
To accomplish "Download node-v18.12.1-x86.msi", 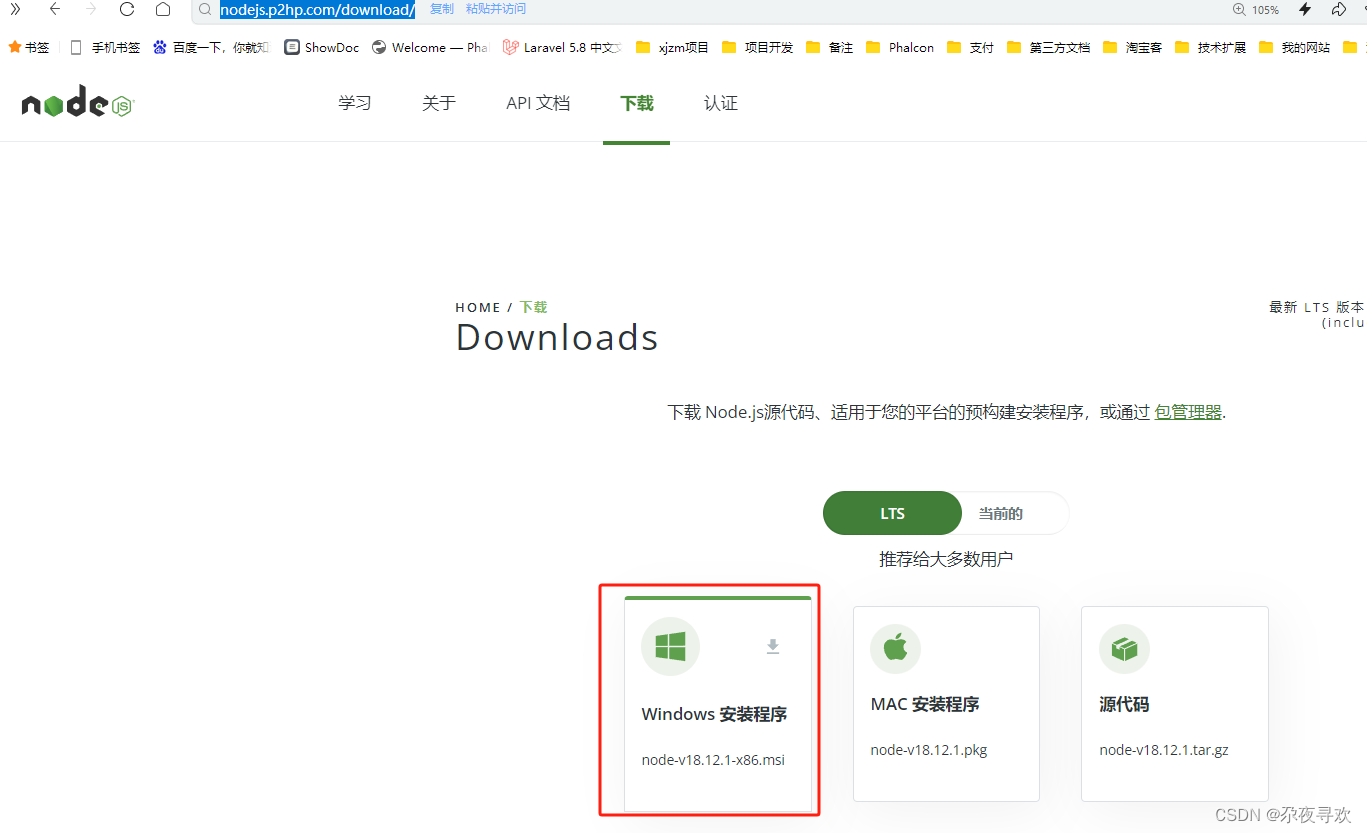I will (713, 760).
